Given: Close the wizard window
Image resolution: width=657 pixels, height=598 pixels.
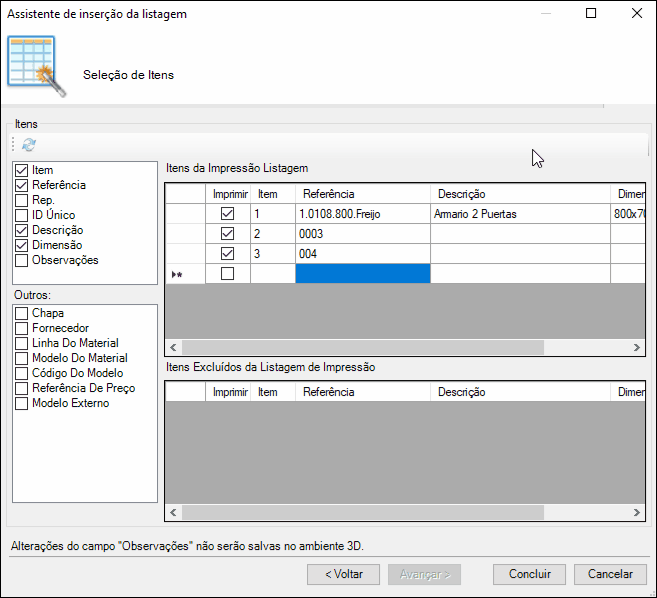Looking at the screenshot, I should click(x=636, y=13).
